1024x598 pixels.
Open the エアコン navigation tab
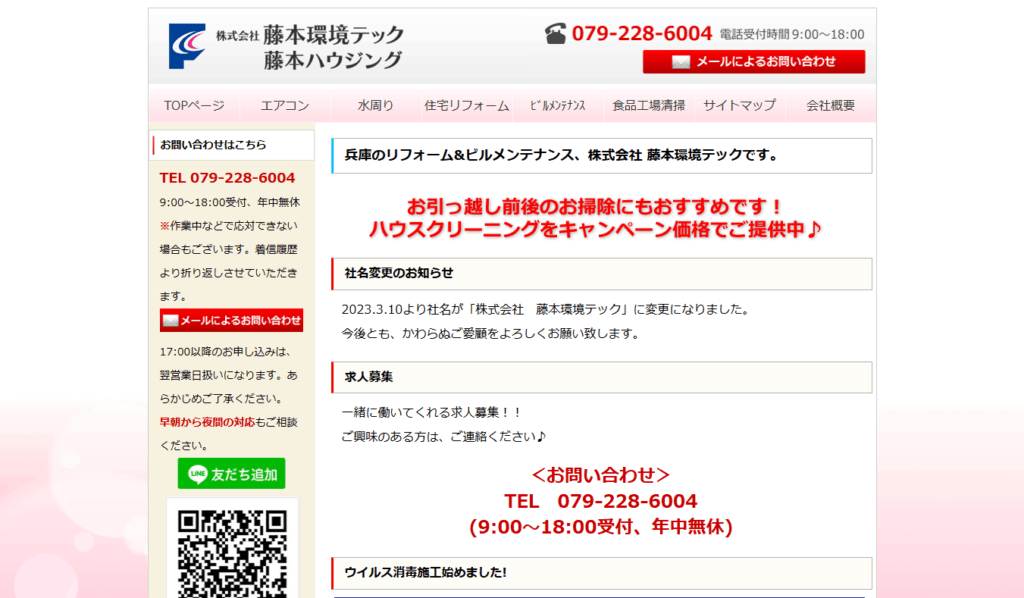click(x=283, y=104)
